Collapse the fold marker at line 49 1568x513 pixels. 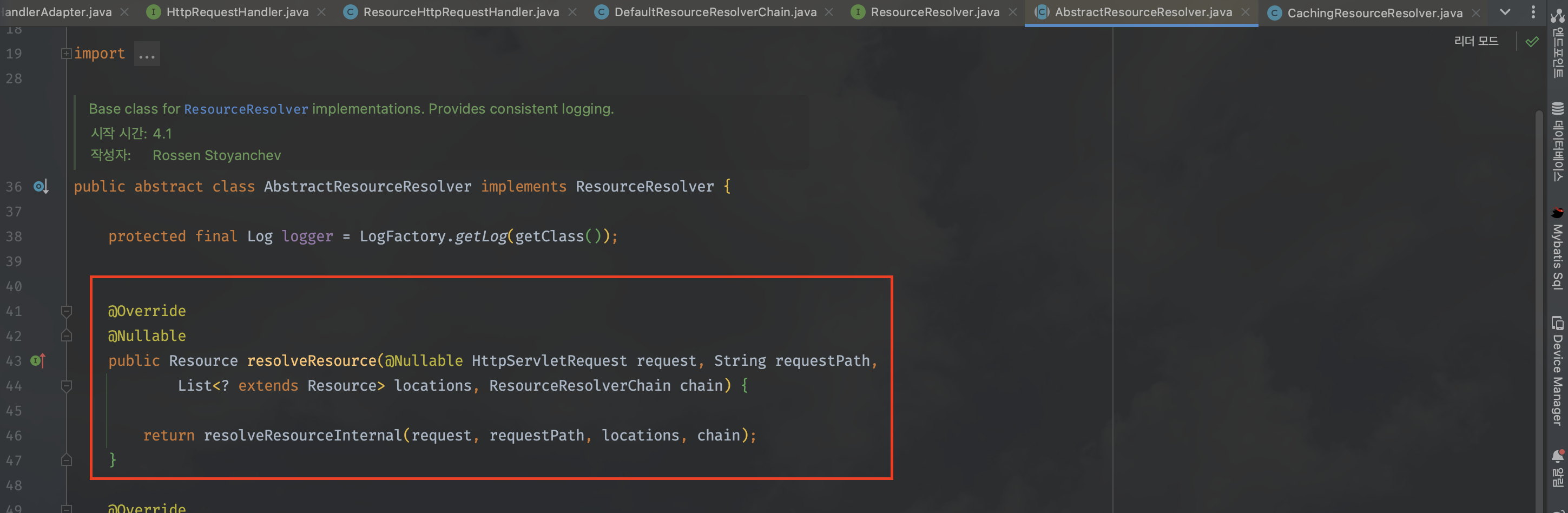pos(67,509)
